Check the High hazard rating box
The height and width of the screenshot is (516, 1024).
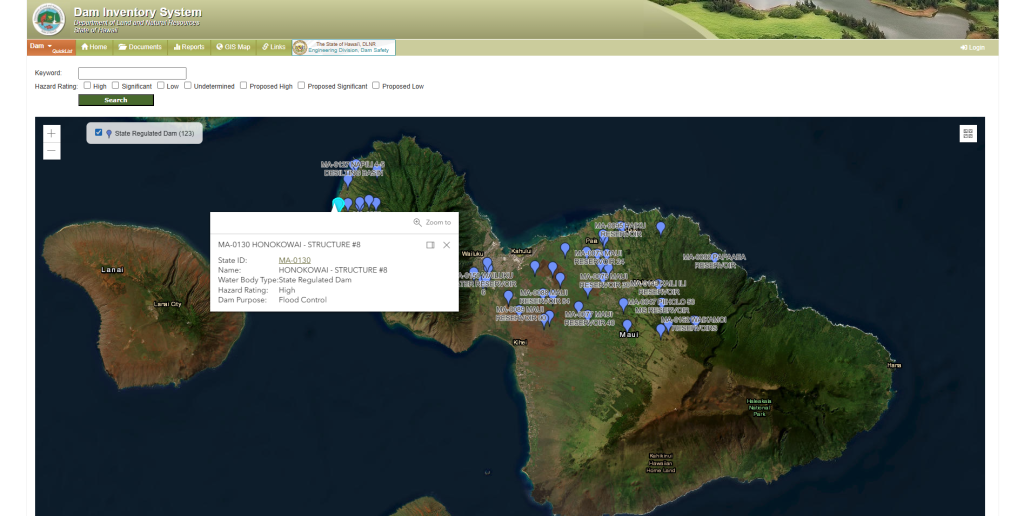click(87, 86)
